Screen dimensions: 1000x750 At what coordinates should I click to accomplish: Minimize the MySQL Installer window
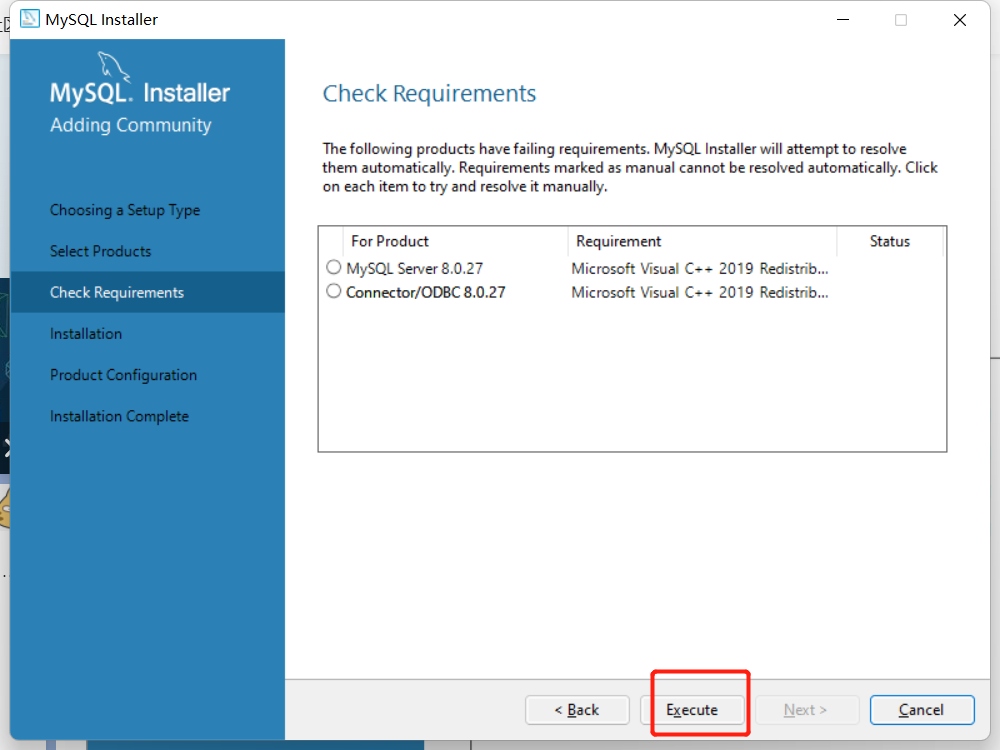tap(843, 20)
